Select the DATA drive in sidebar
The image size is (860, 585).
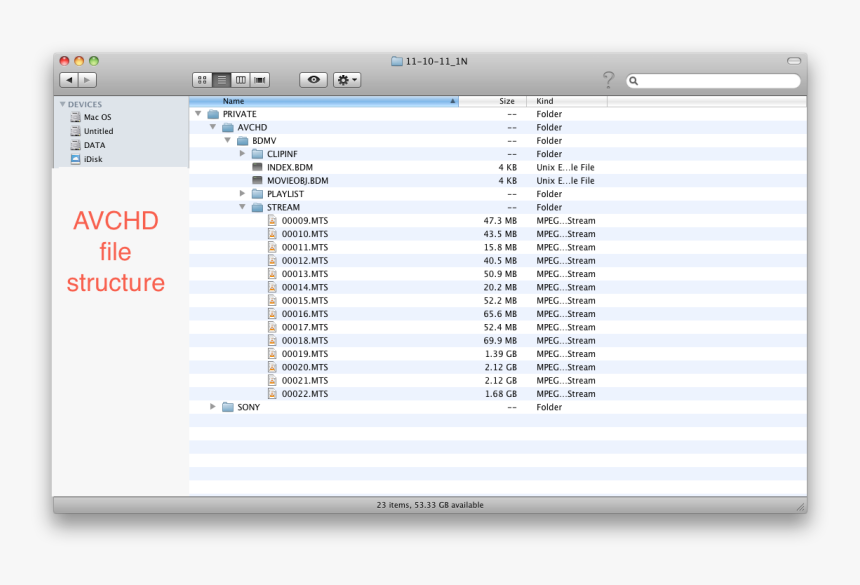coord(94,145)
